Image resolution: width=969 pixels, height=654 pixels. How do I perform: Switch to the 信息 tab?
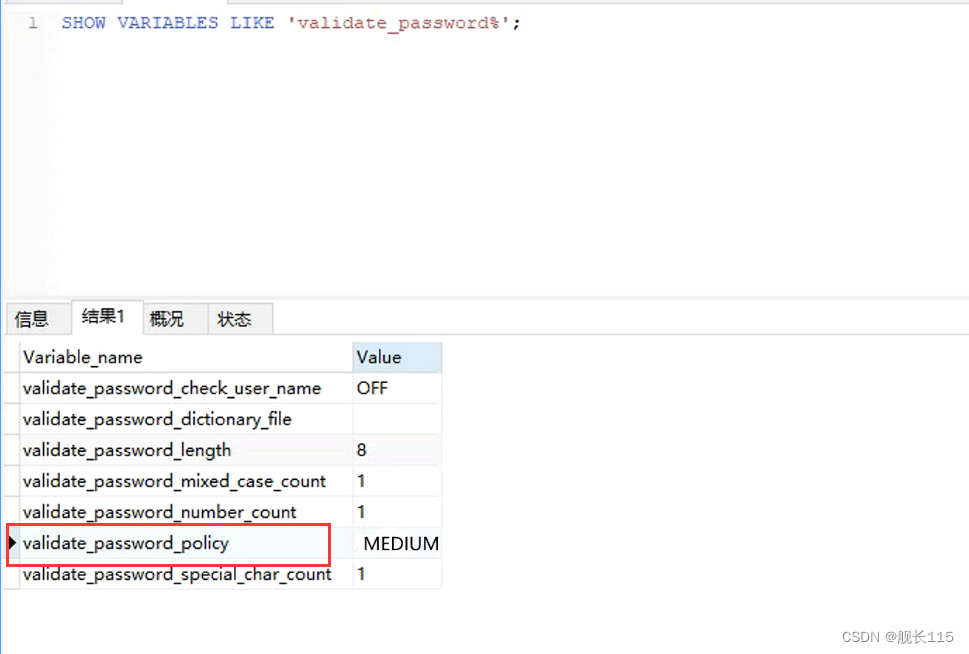tap(37, 318)
